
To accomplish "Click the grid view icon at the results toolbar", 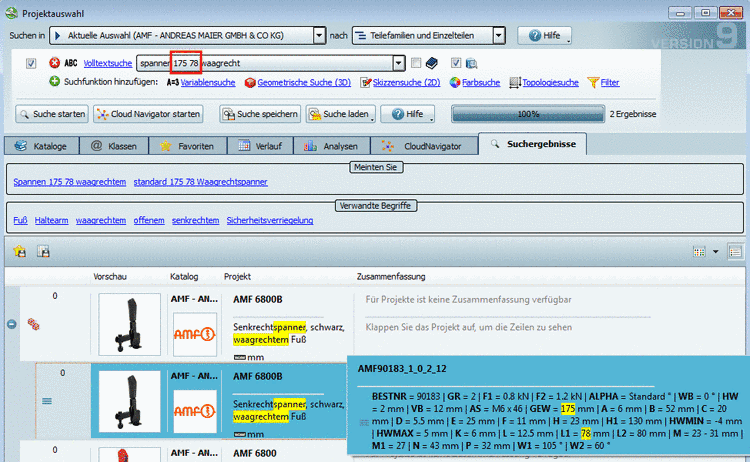I will [x=699, y=252].
